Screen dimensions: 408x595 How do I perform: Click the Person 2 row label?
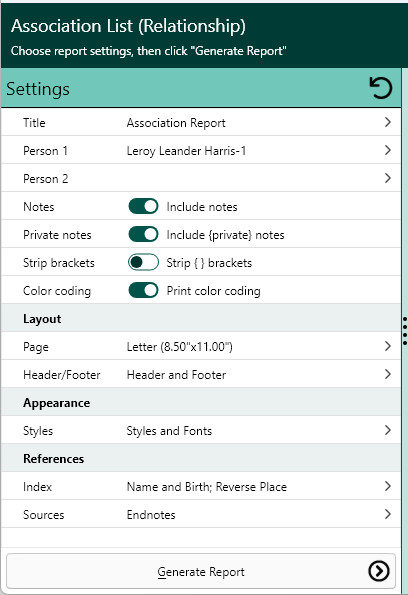pos(46,179)
